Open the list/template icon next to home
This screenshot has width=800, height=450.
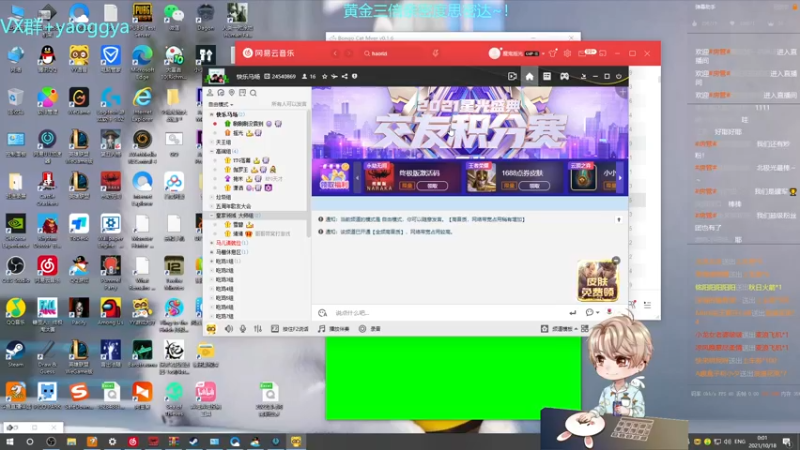(546, 77)
